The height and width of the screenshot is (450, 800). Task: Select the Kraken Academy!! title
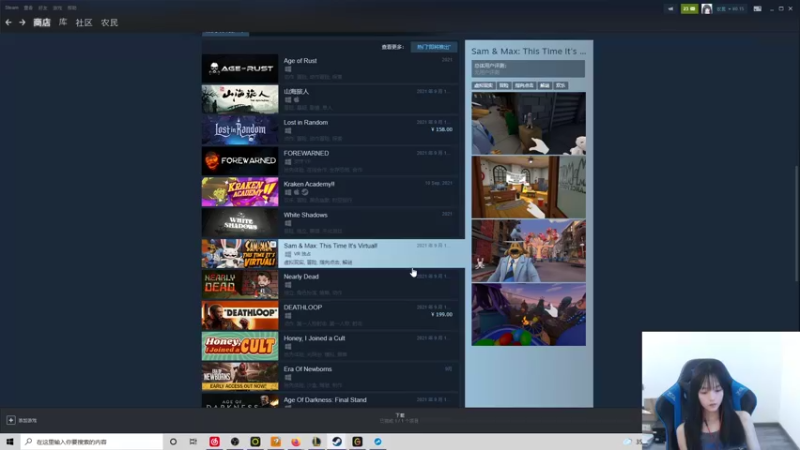pos(309,184)
